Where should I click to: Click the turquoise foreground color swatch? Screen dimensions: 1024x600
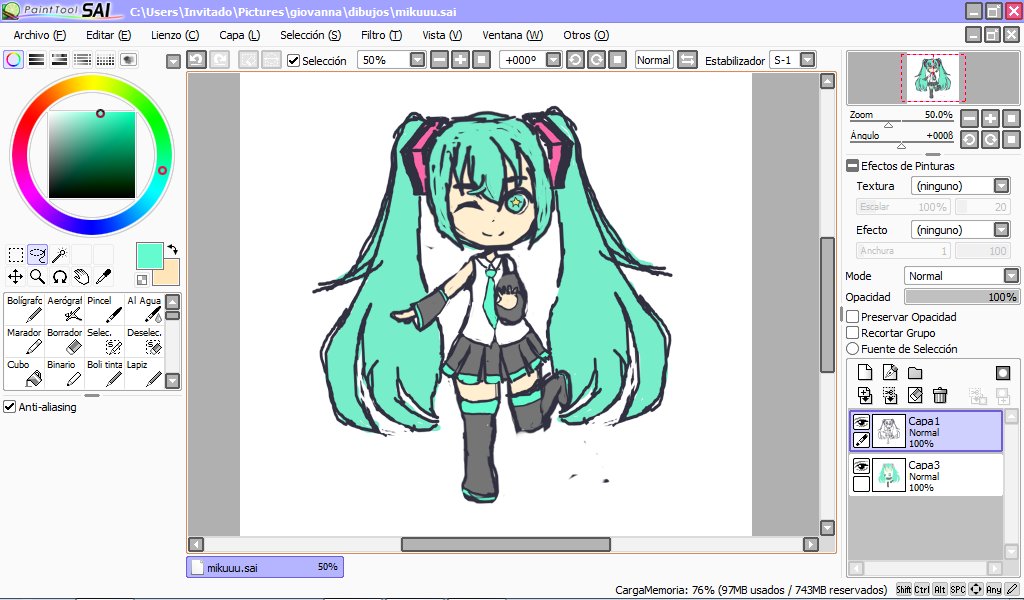point(150,255)
